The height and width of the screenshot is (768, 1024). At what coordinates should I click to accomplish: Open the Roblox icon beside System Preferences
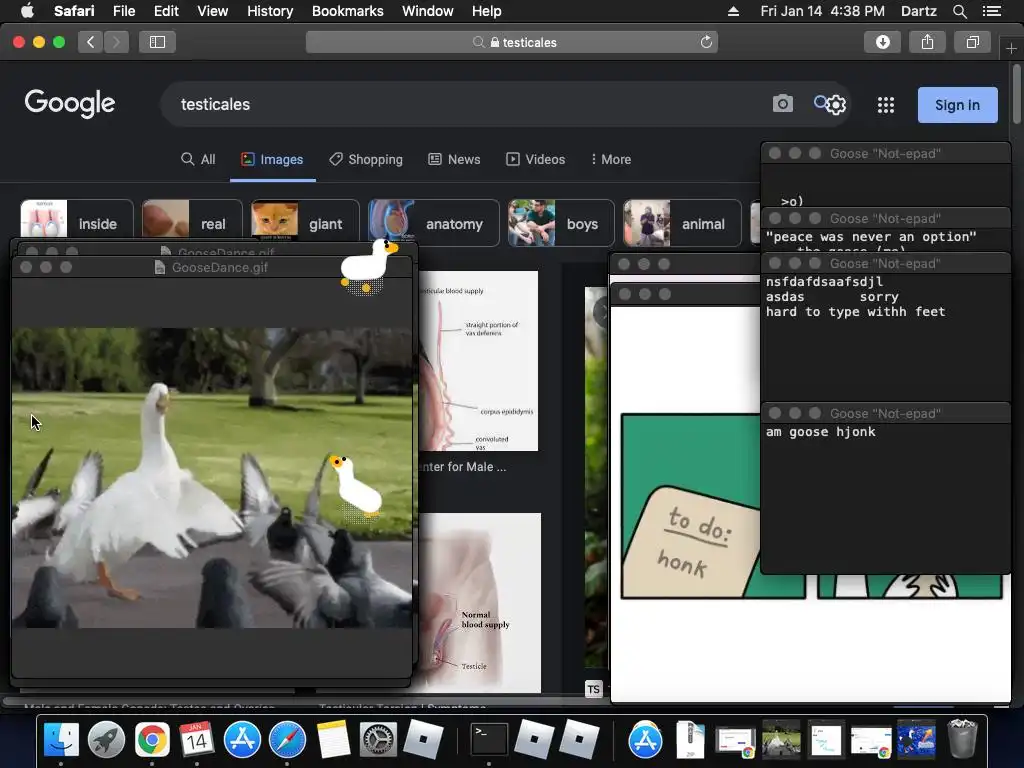click(423, 740)
